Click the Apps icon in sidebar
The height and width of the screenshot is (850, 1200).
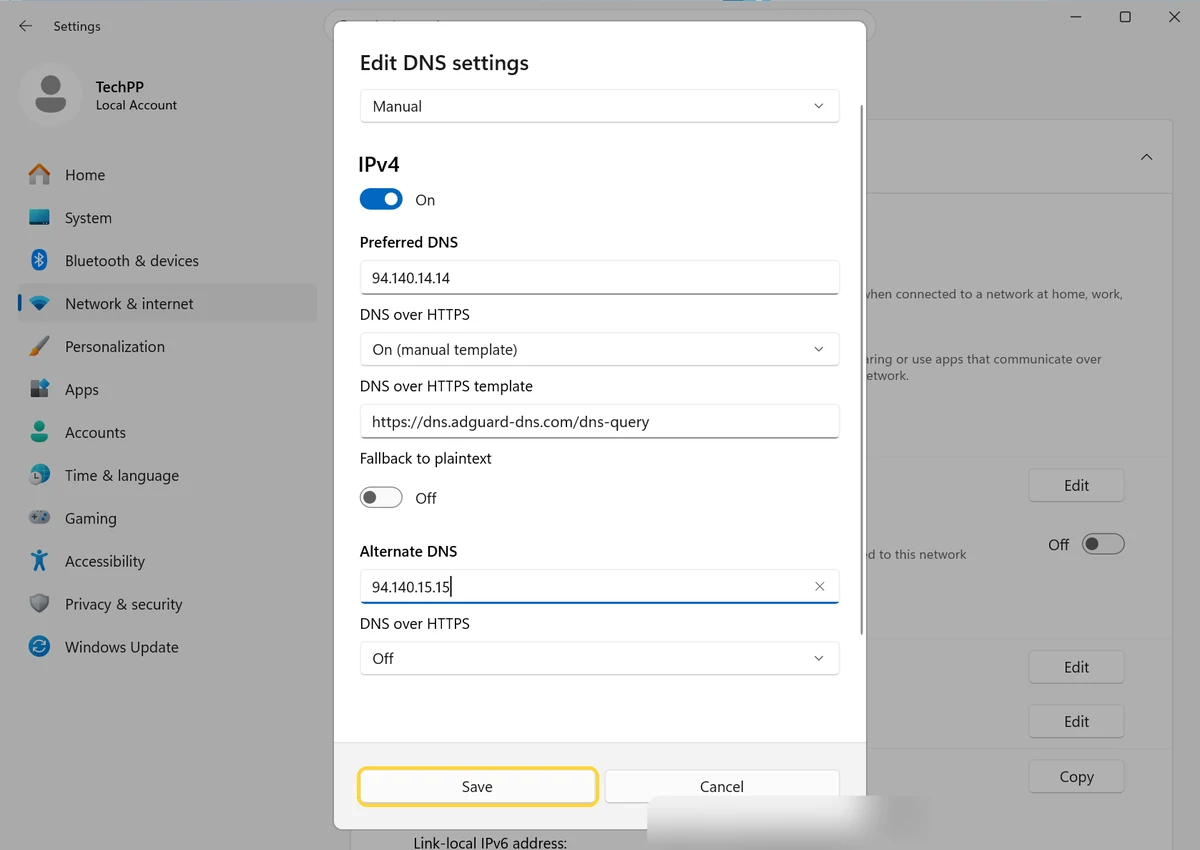(x=39, y=390)
